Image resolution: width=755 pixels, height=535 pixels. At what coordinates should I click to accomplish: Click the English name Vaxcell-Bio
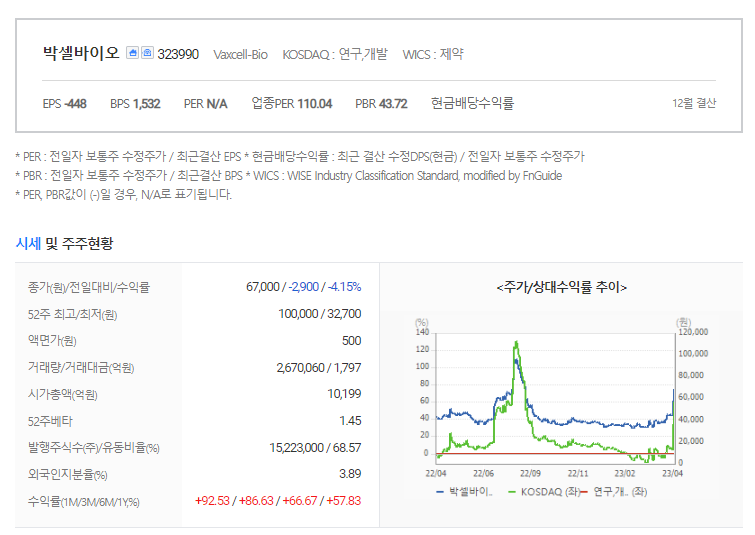click(x=240, y=55)
